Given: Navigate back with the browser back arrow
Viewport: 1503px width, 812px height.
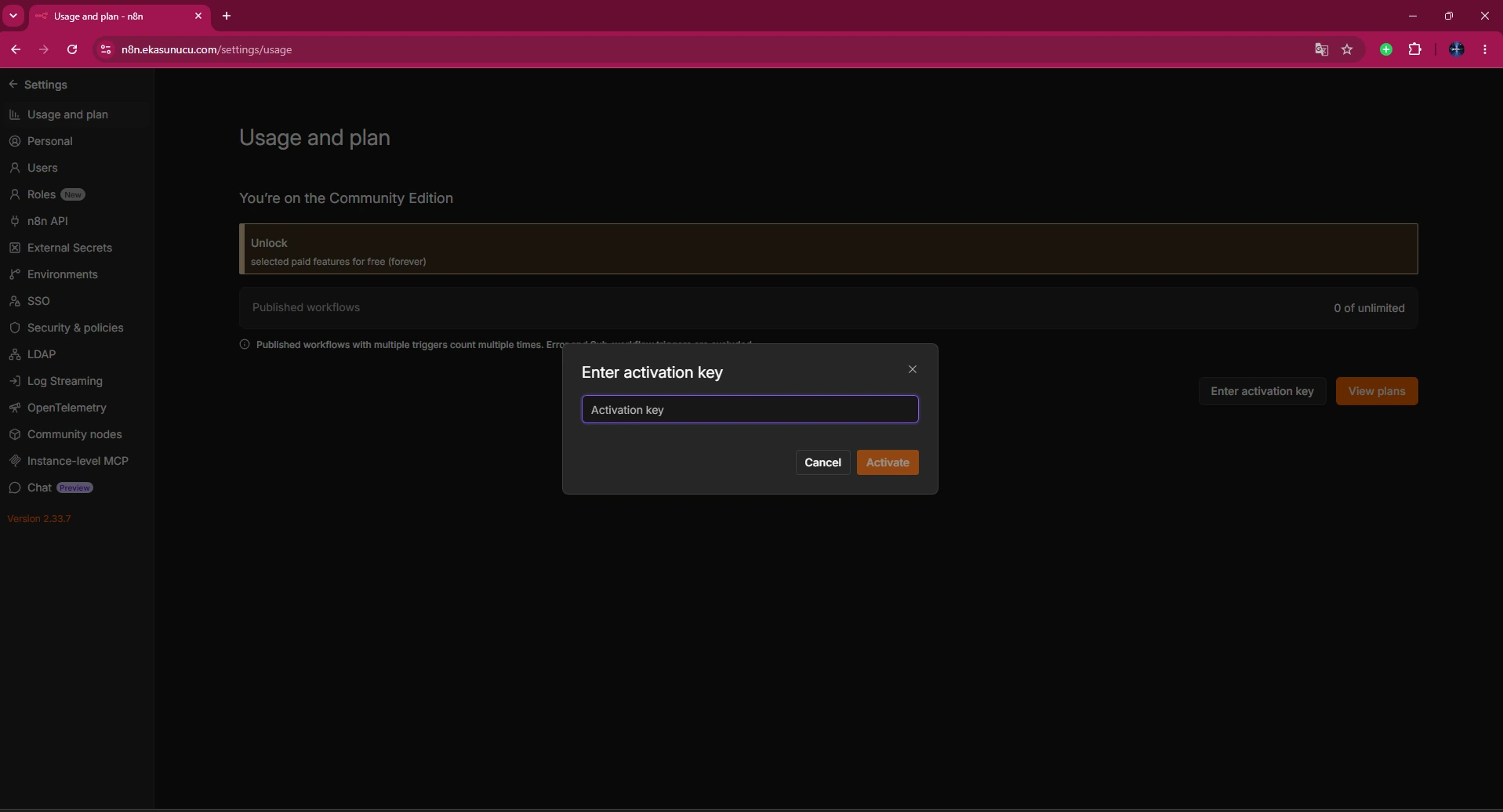Looking at the screenshot, I should (16, 49).
